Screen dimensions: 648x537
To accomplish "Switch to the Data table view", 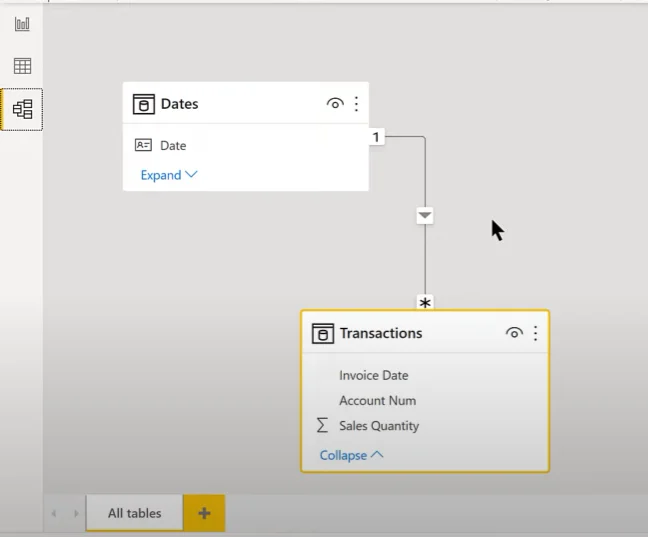I will pyautogui.click(x=22, y=66).
